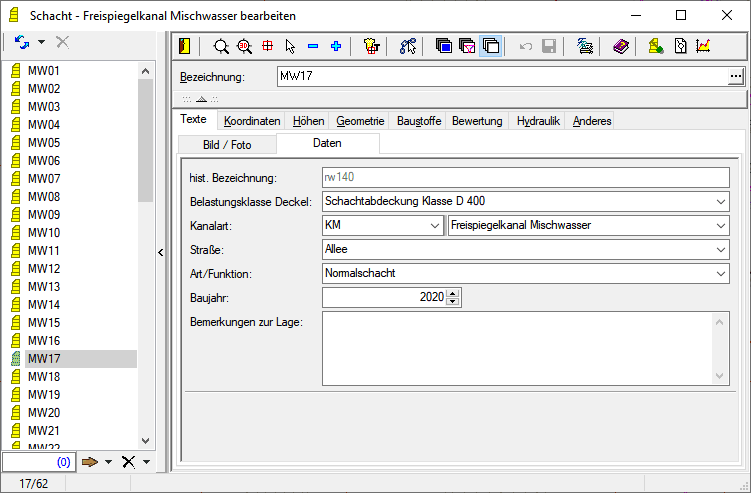This screenshot has width=751, height=493.
Task: Switch to the Bild / Foto subtab
Action: pos(225,144)
